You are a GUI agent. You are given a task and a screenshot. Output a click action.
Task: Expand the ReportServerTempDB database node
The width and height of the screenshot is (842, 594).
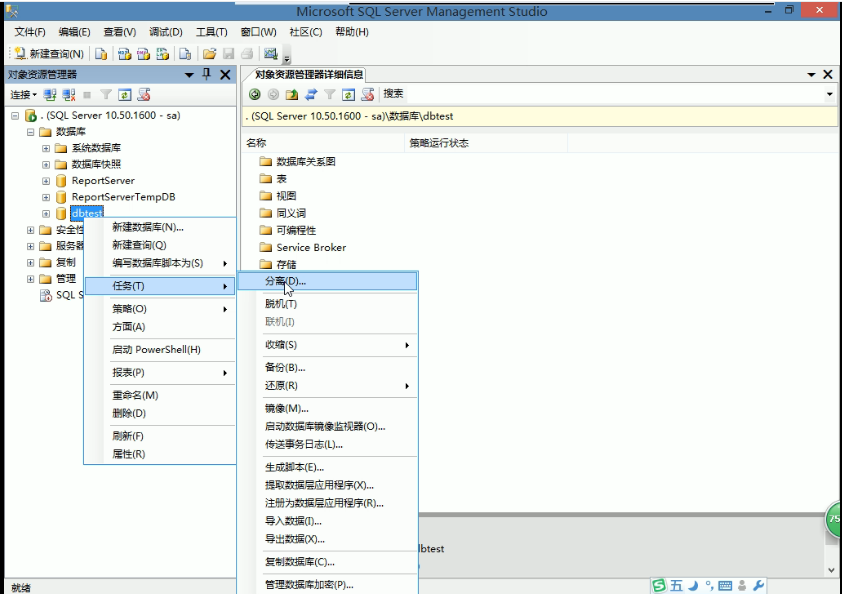pyautogui.click(x=46, y=197)
